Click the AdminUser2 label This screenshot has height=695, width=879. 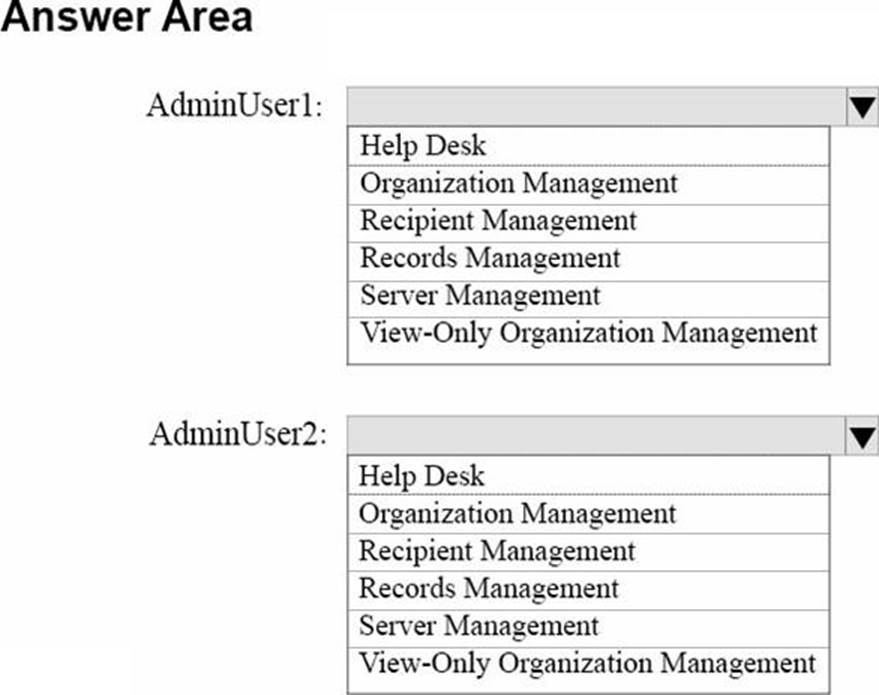click(237, 435)
